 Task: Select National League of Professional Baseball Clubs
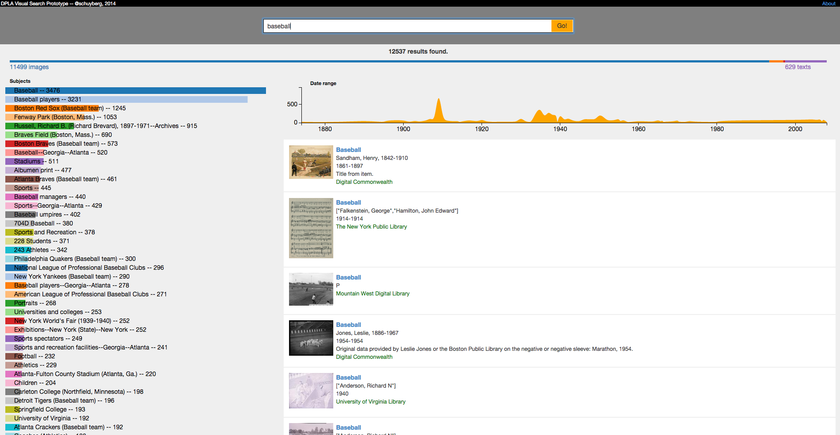click(85, 267)
